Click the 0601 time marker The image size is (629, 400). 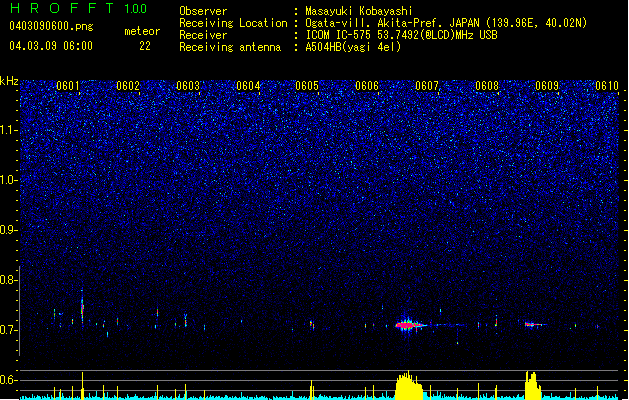(x=68, y=86)
